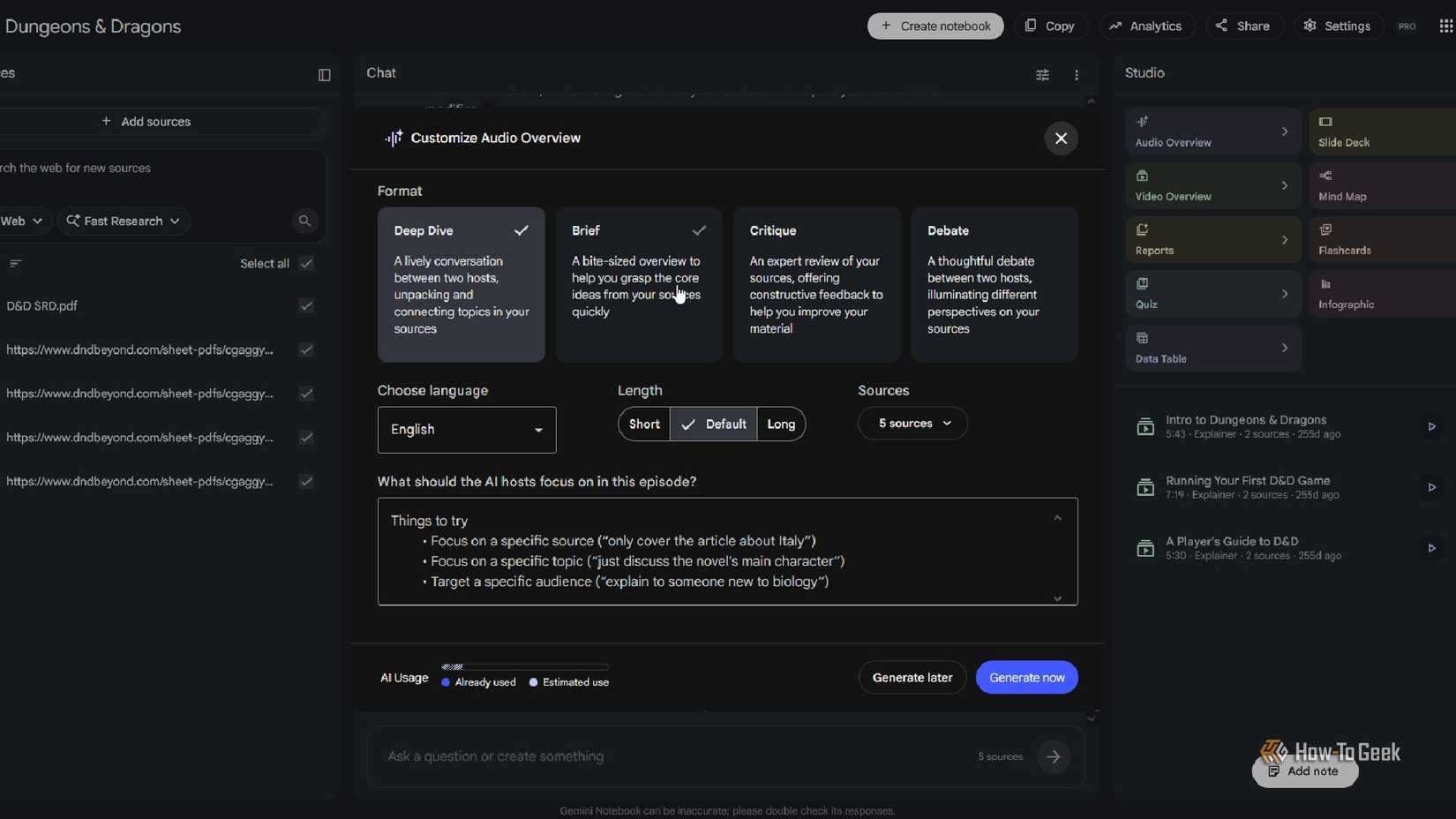Open the English language dropdown
1456x819 pixels.
[x=467, y=430]
